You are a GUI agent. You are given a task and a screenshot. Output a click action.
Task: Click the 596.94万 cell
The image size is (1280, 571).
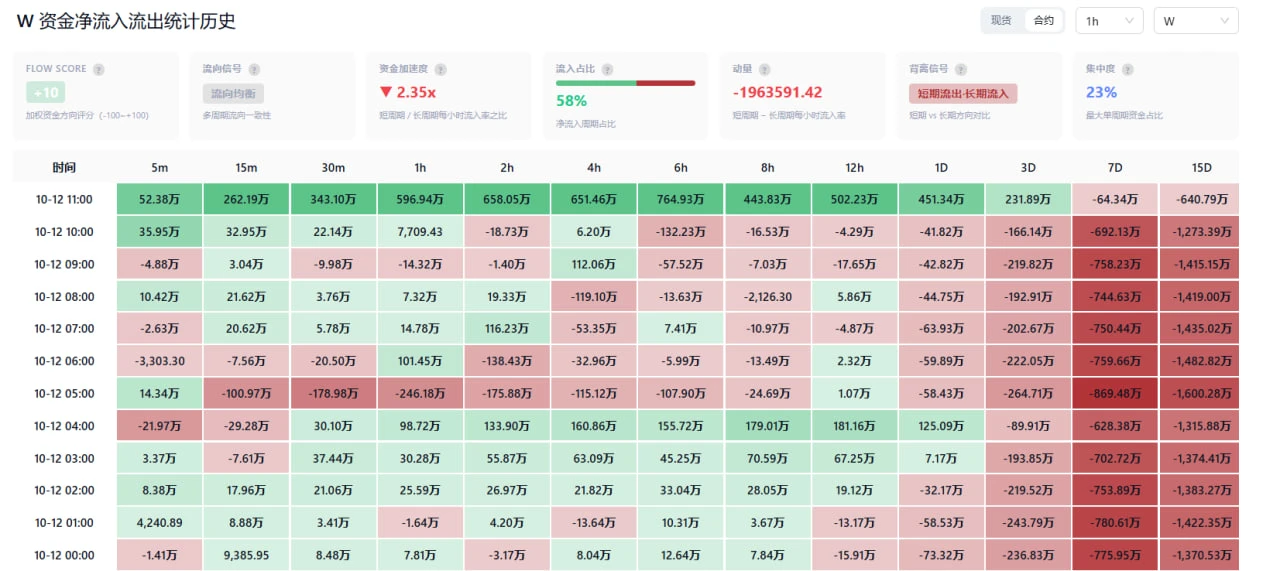coord(420,199)
